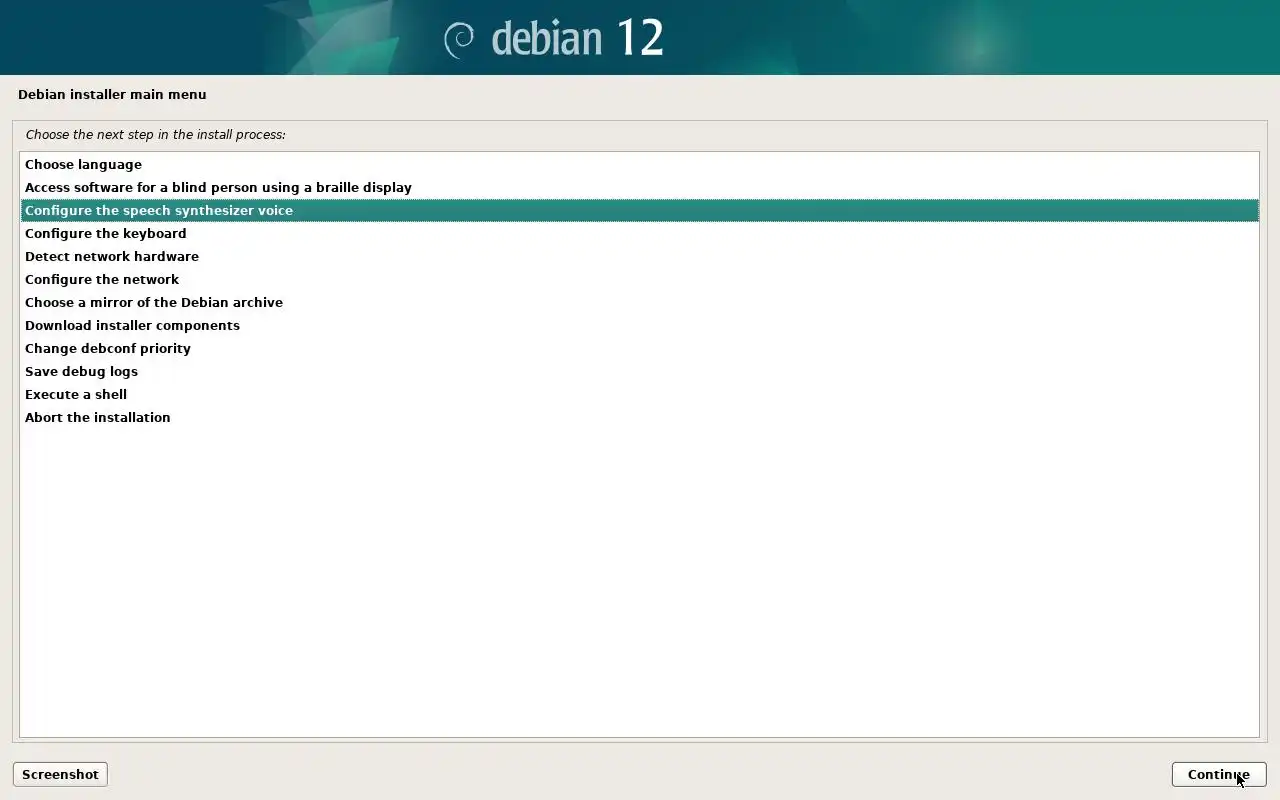Select Abort the installation entry
1280x800 pixels.
(639, 417)
